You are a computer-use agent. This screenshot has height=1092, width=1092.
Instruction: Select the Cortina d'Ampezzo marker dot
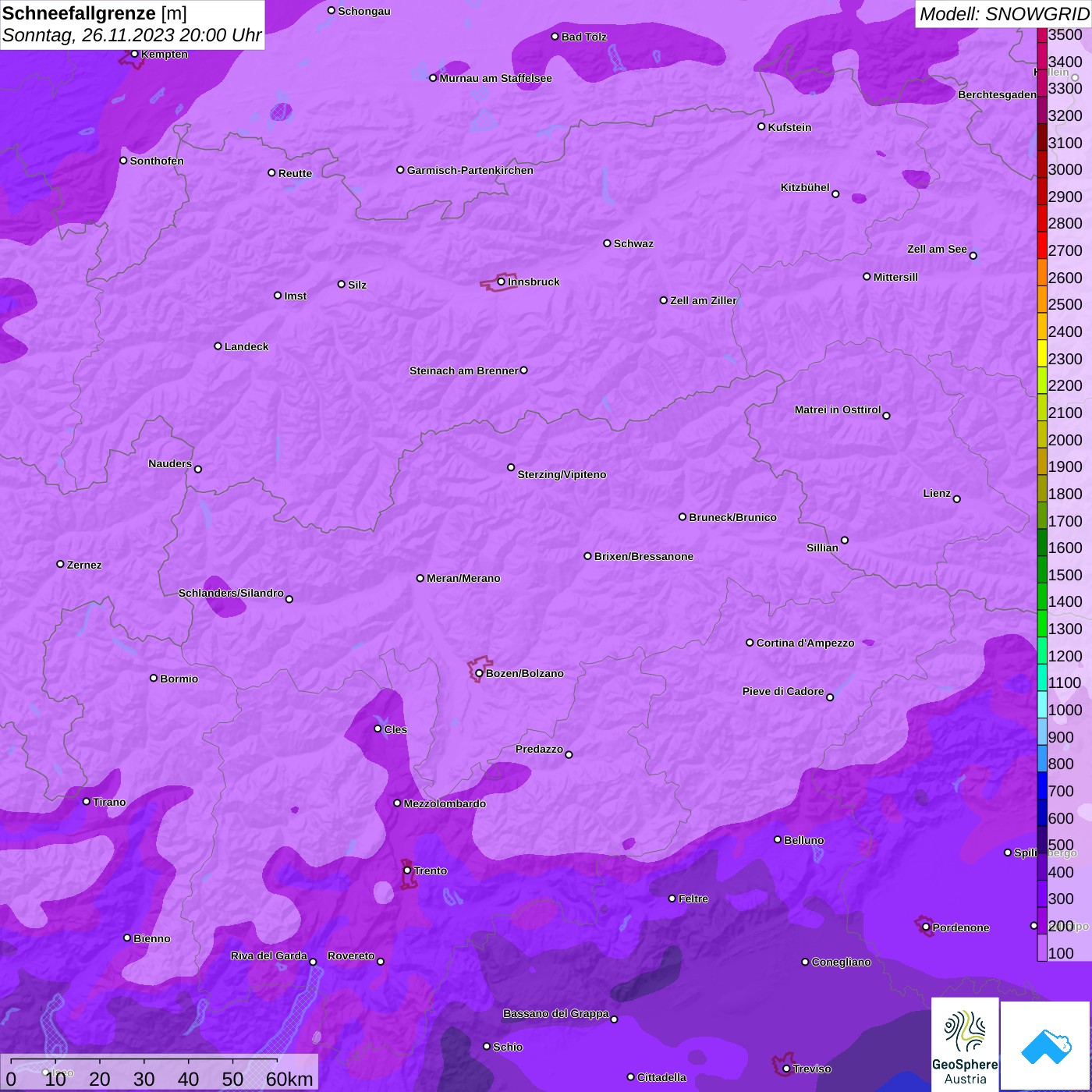[x=750, y=643]
